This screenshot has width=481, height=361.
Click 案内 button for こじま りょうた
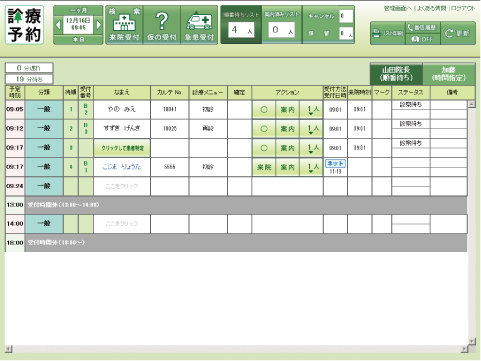(287, 167)
